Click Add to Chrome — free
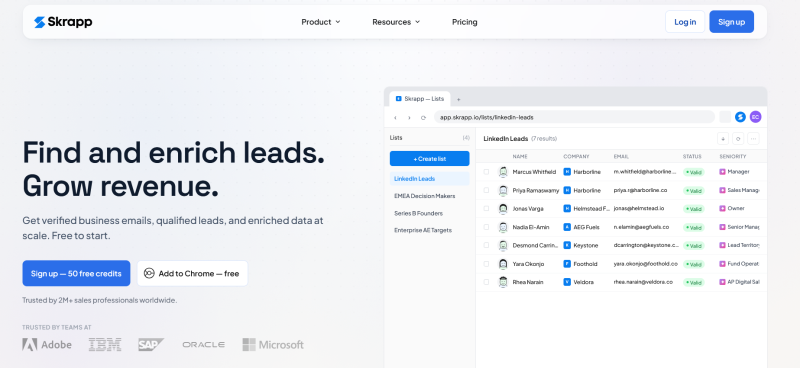 point(192,274)
